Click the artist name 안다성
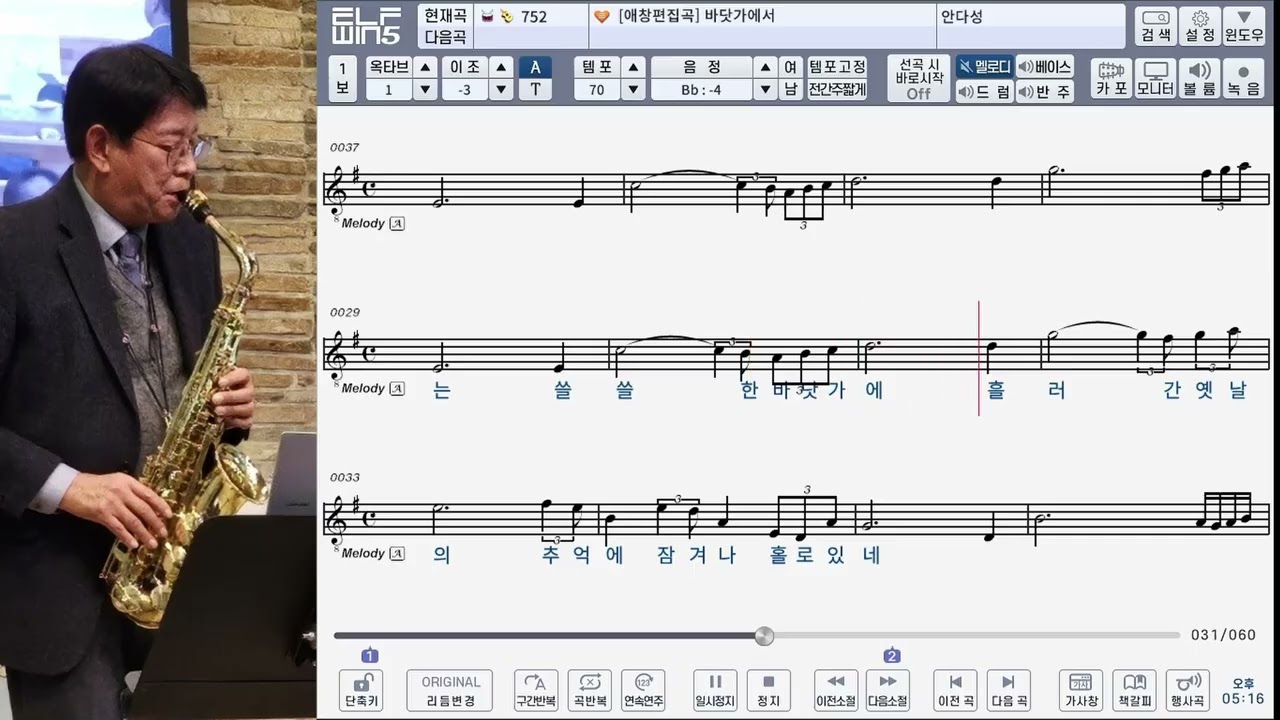 [x=961, y=16]
